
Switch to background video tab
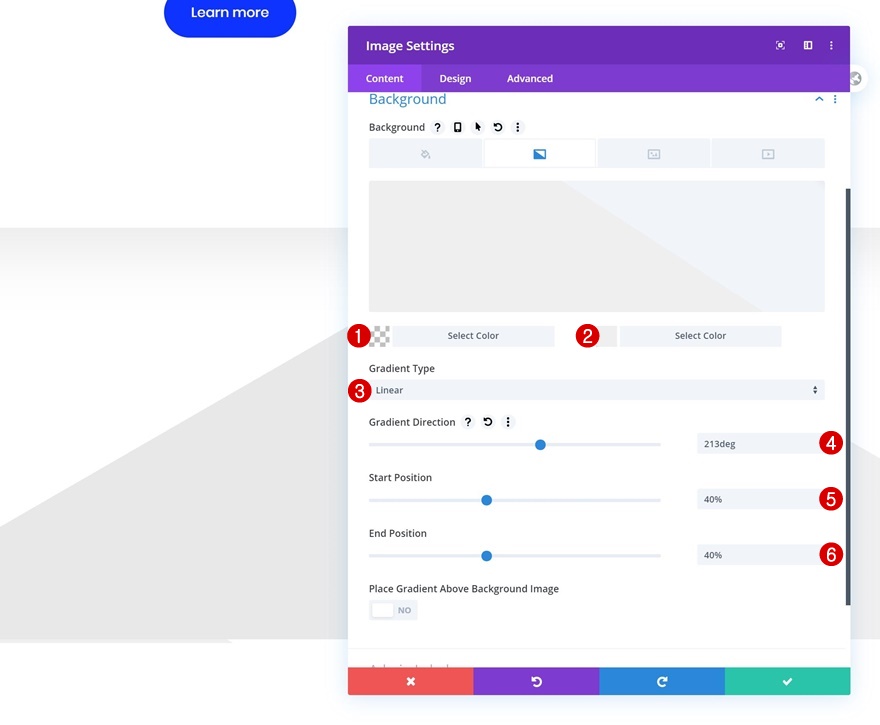[x=768, y=154]
